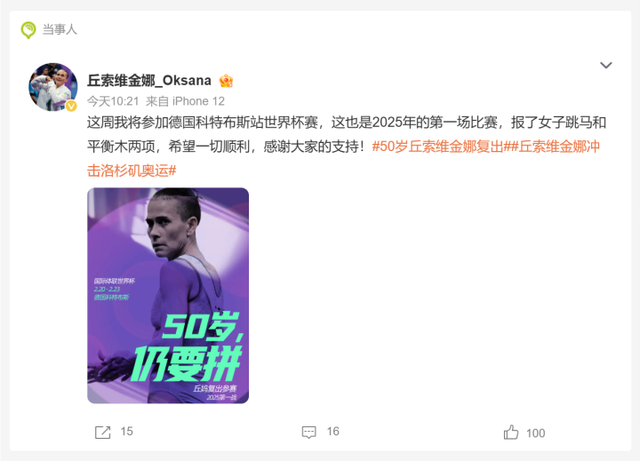Viewport: 640px width, 461px height.
Task: Open the profile avatar of Oksana
Action: [53, 87]
